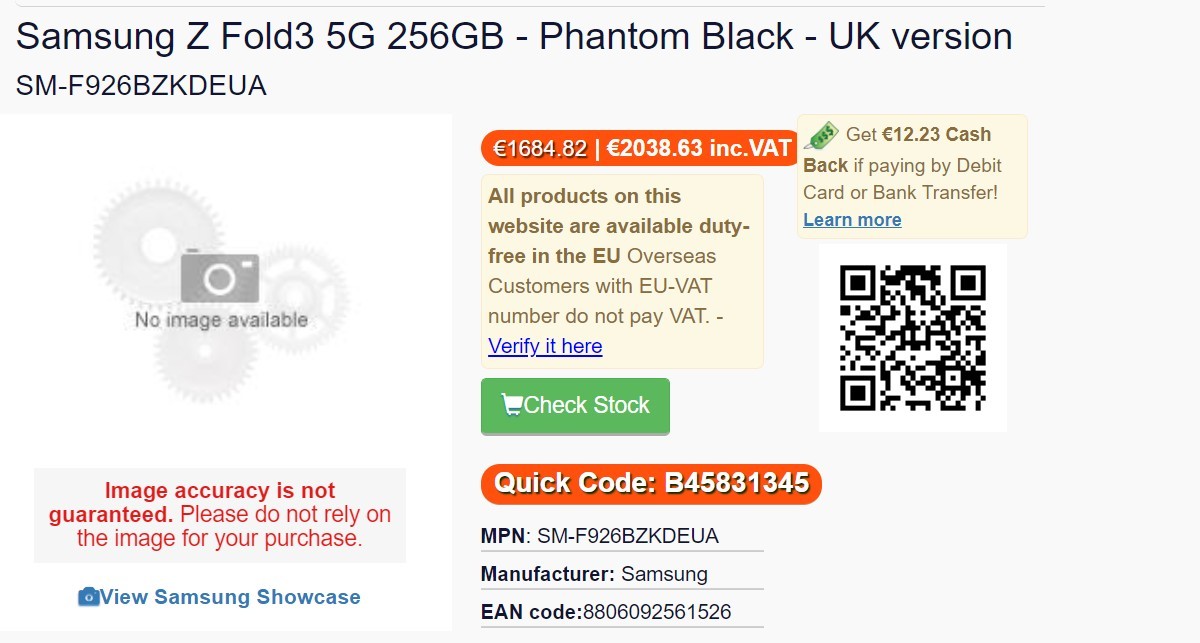This screenshot has height=643, width=1200.
Task: Click the cart icon on Check Stock
Action: click(512, 405)
